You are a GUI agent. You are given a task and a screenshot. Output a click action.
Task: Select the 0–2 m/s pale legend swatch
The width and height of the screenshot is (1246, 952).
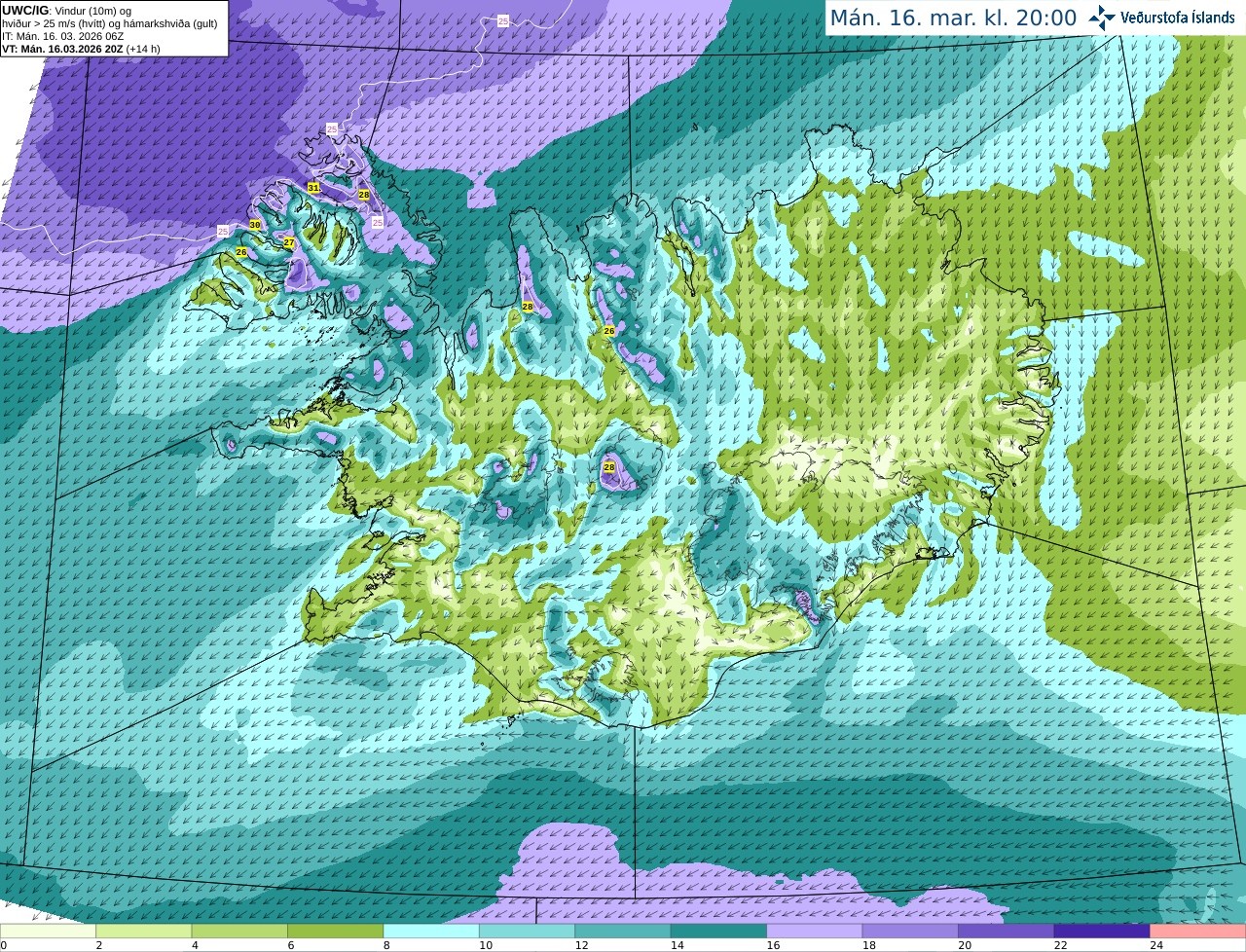48,932
